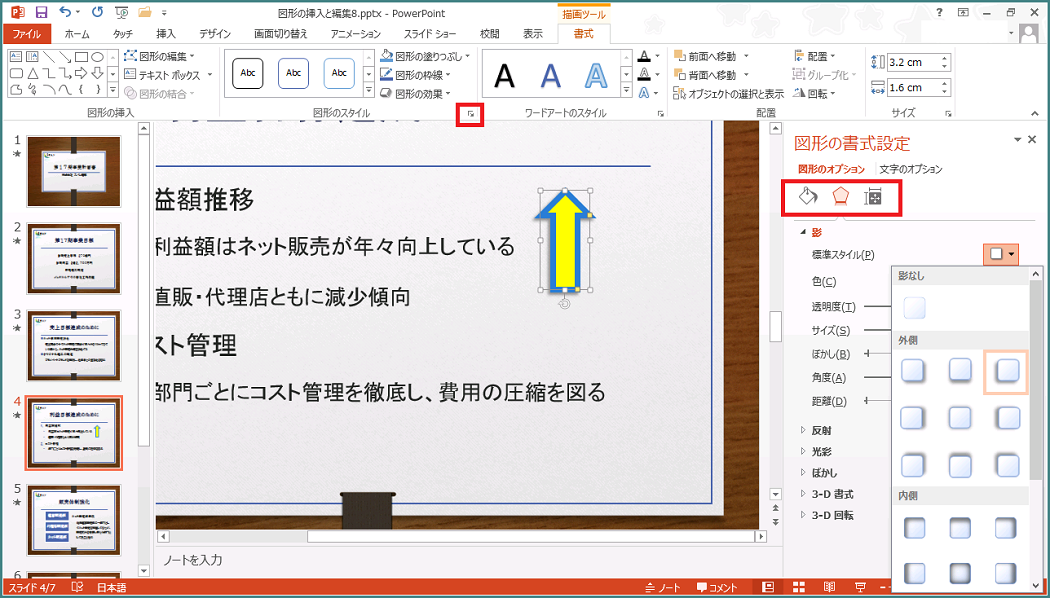Open the 図形の編集 dropdown
The height and width of the screenshot is (598, 1050).
click(x=159, y=56)
